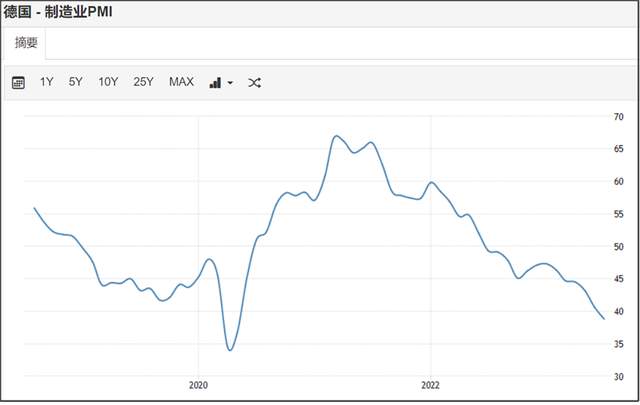Screen dimensions: 640x405
Task: Click the 50 y-axis value
Action: pyautogui.click(x=619, y=247)
